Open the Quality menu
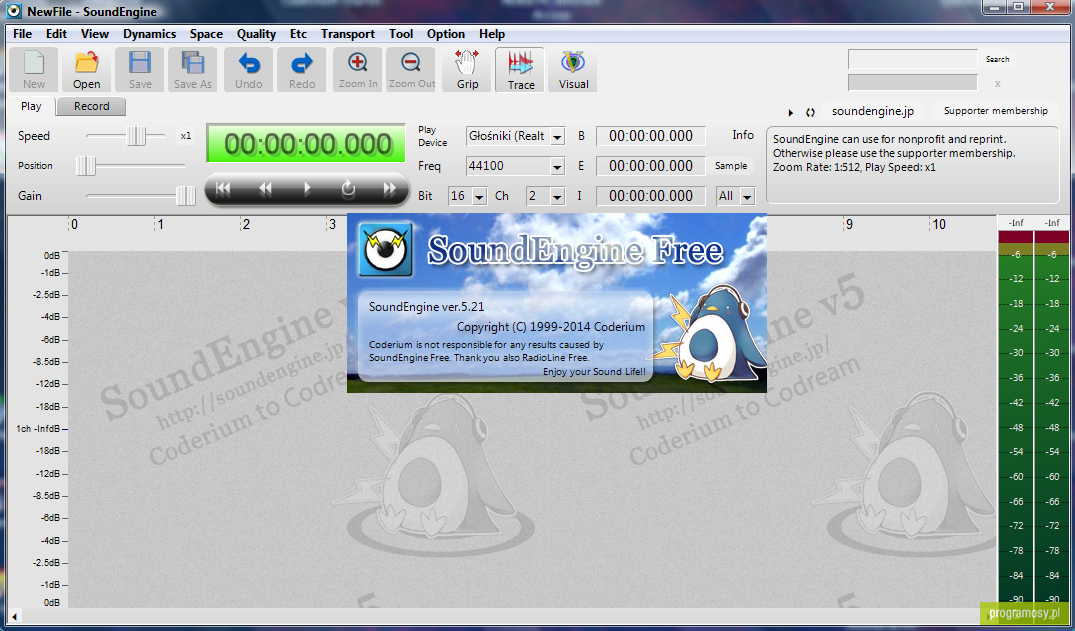 (256, 34)
